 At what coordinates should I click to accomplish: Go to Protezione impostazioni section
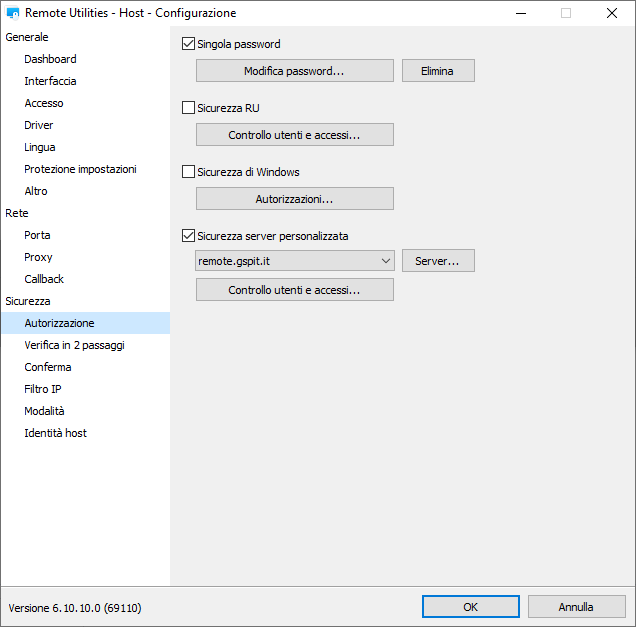pyautogui.click(x=80, y=169)
